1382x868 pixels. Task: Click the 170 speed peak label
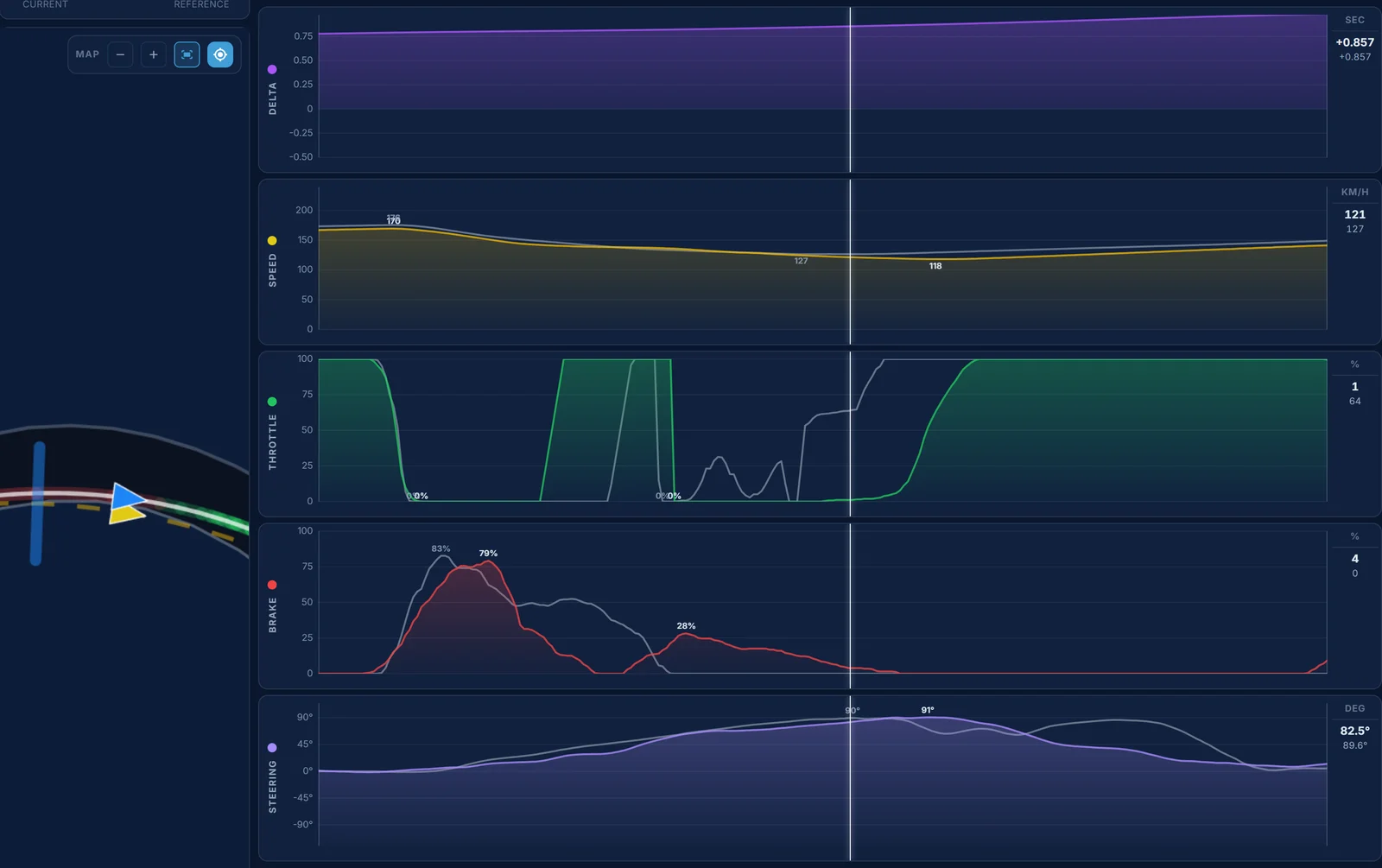[x=394, y=222]
